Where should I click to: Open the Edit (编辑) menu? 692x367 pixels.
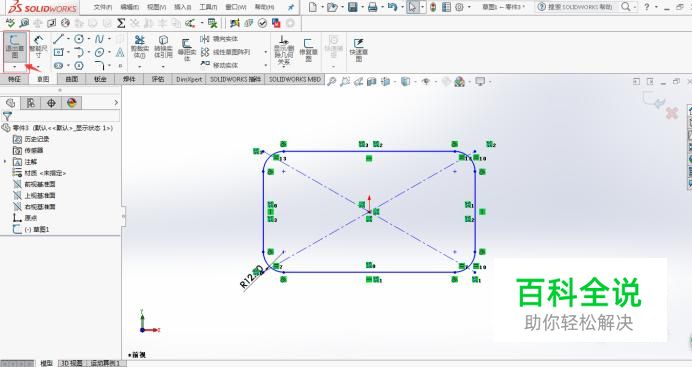(x=129, y=7)
